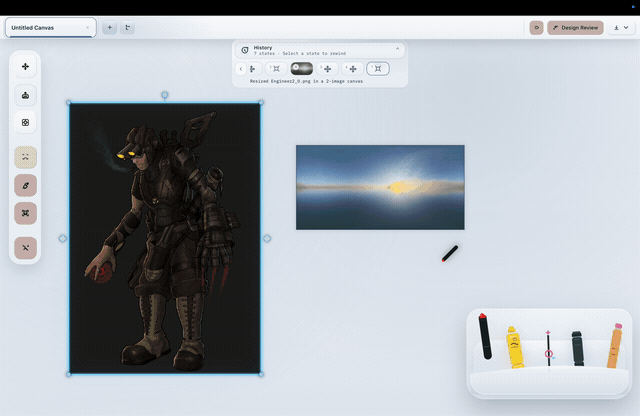Click the four-corner nodes tool icon
Image resolution: width=640 pixels, height=416 pixels.
(x=25, y=213)
